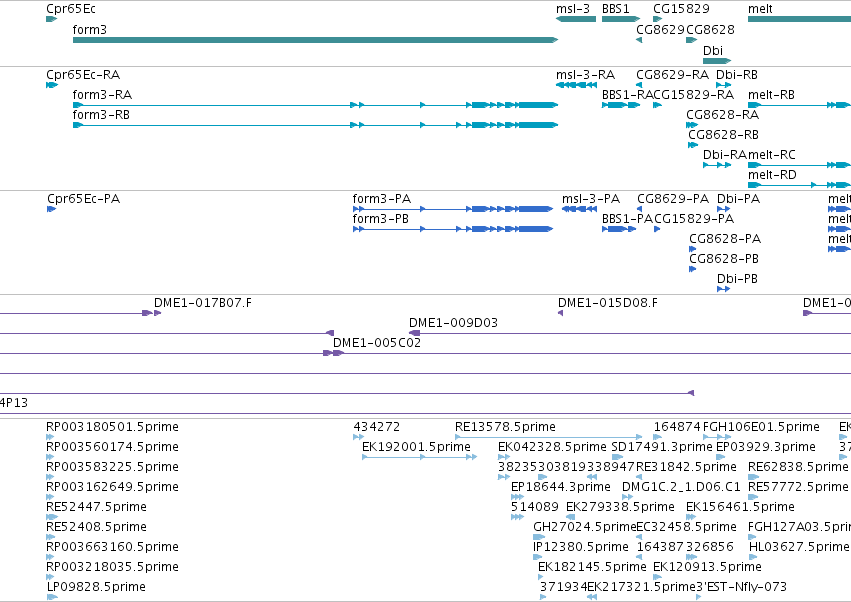Click the RP003583225.5prime EST
The image size is (851, 602).
(x=50, y=477)
